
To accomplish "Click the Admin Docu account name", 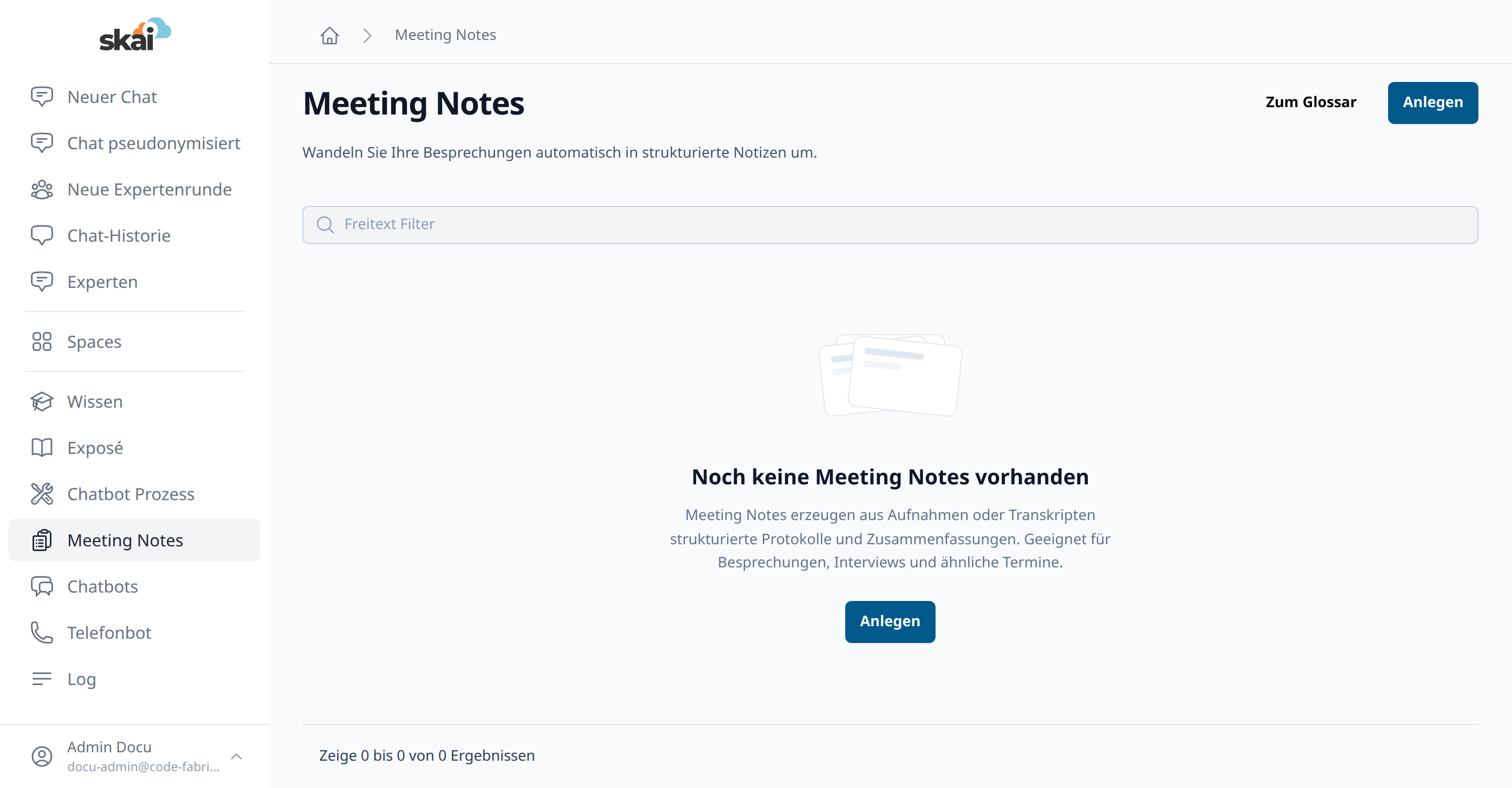I will click(109, 747).
